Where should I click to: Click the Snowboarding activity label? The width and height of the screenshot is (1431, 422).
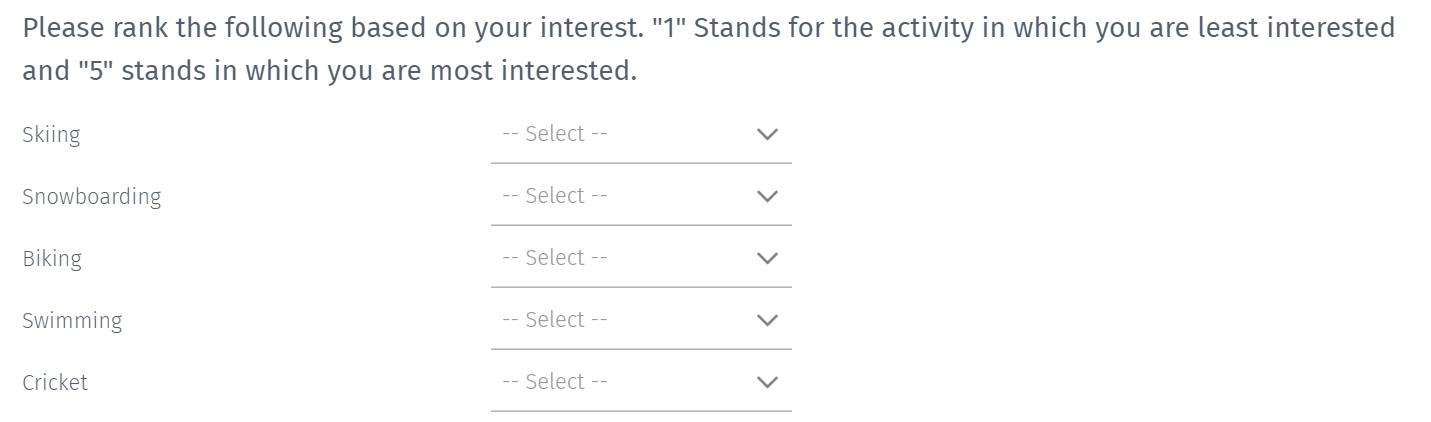pos(91,196)
